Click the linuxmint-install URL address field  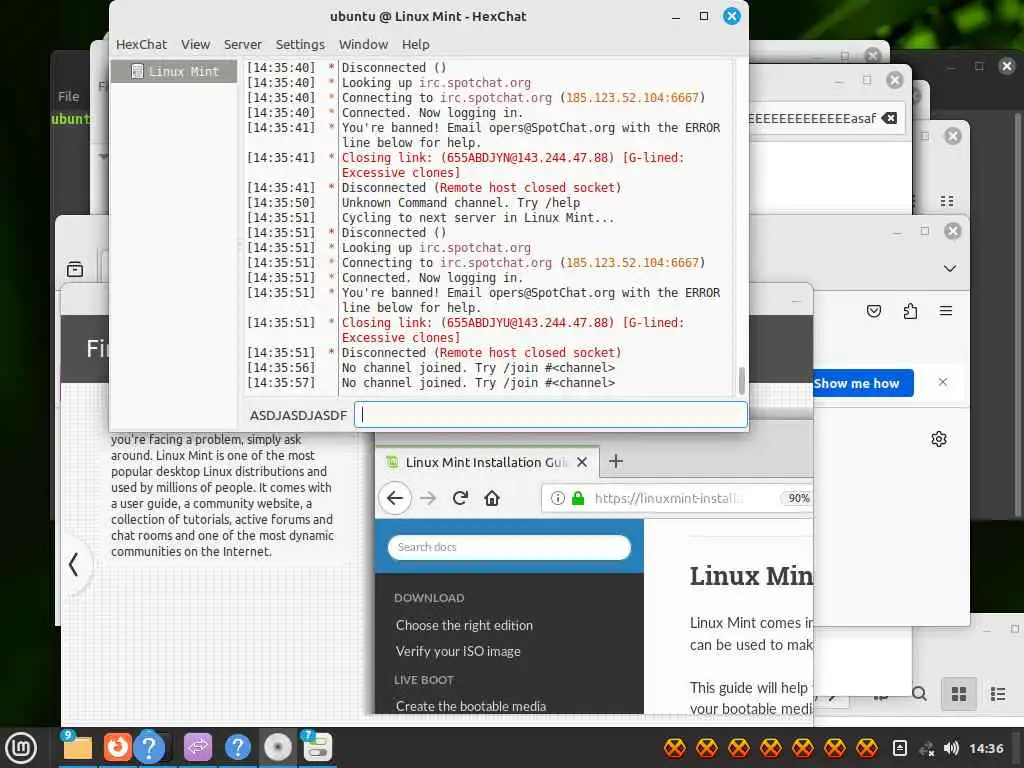click(679, 498)
